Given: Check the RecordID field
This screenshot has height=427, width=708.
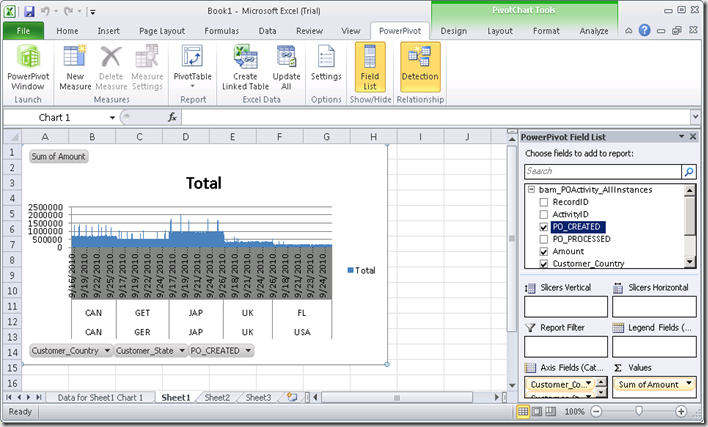Looking at the screenshot, I should coord(544,202).
